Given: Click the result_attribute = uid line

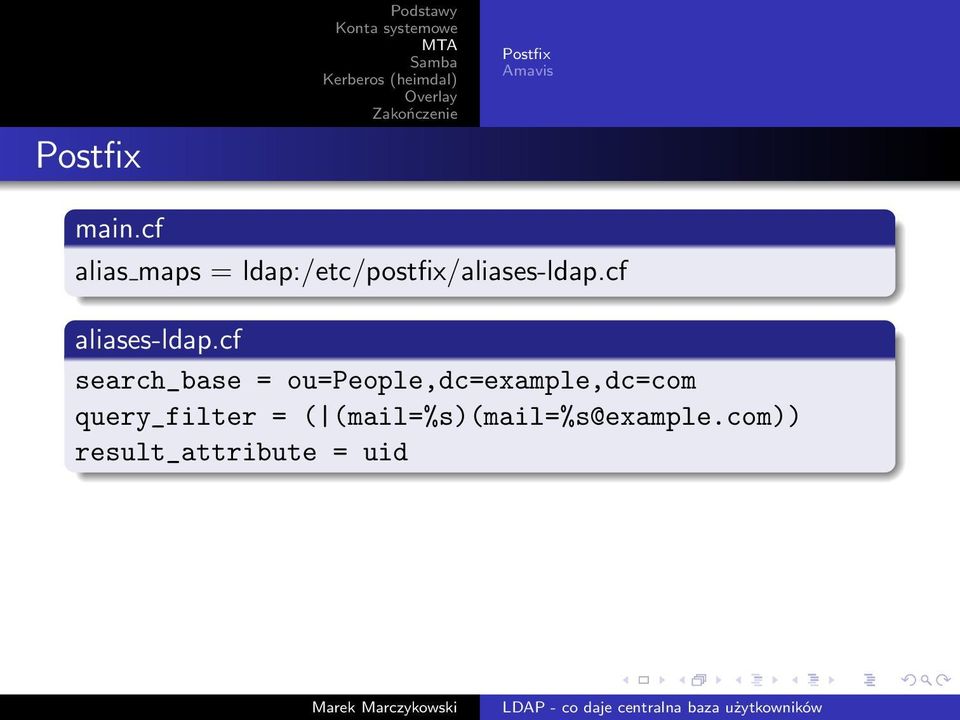Looking at the screenshot, I should click(x=241, y=452).
